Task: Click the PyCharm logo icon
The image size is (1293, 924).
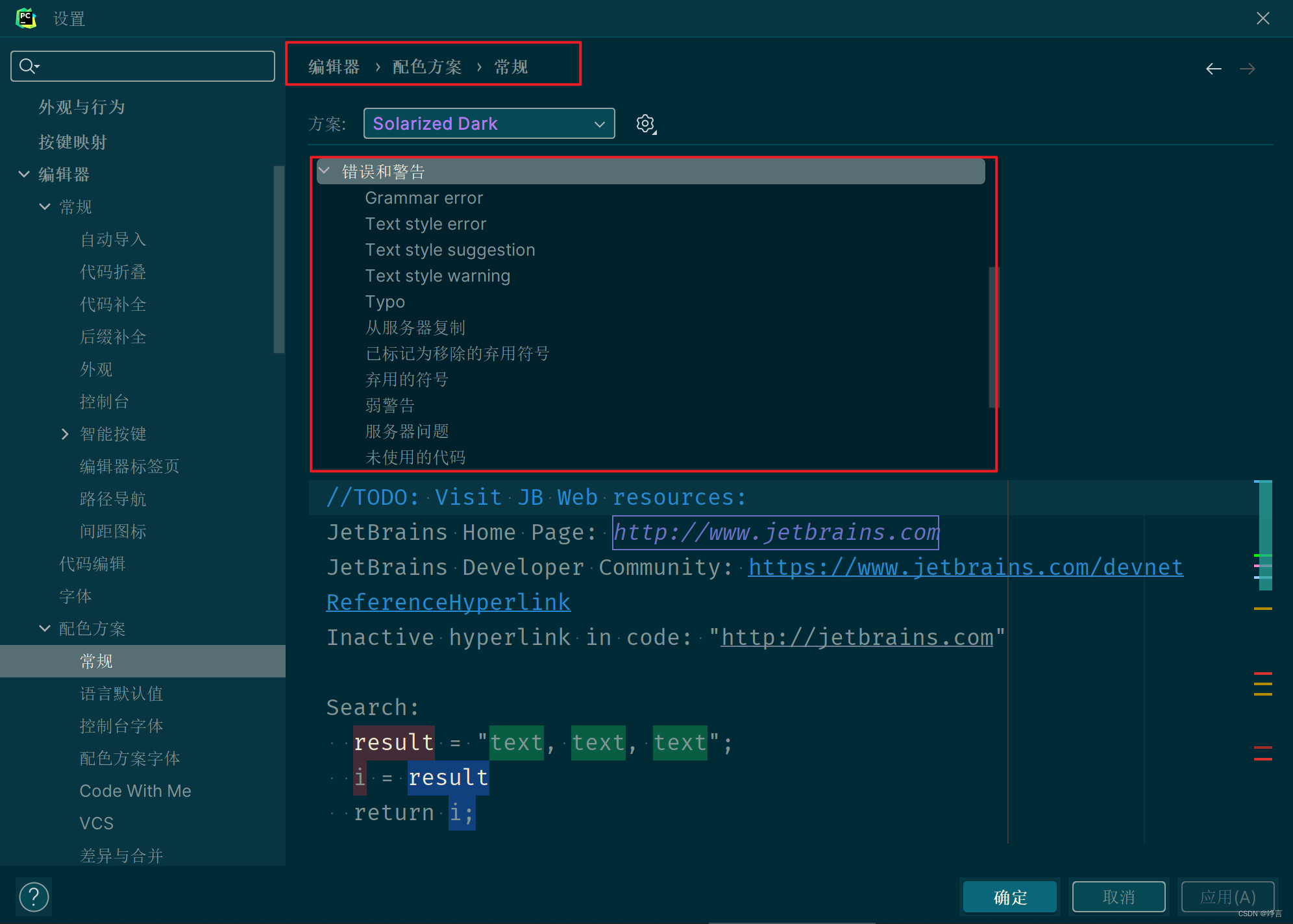Action: 26,18
